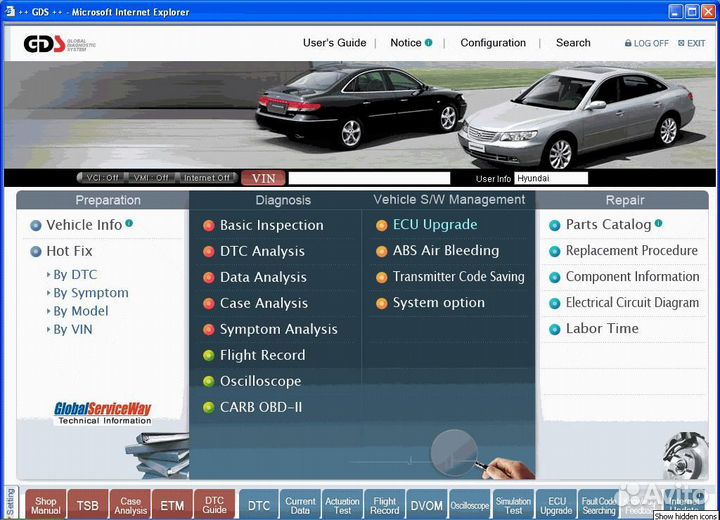Click the LOG OFF lock icon
The height and width of the screenshot is (520, 720).
tap(628, 44)
